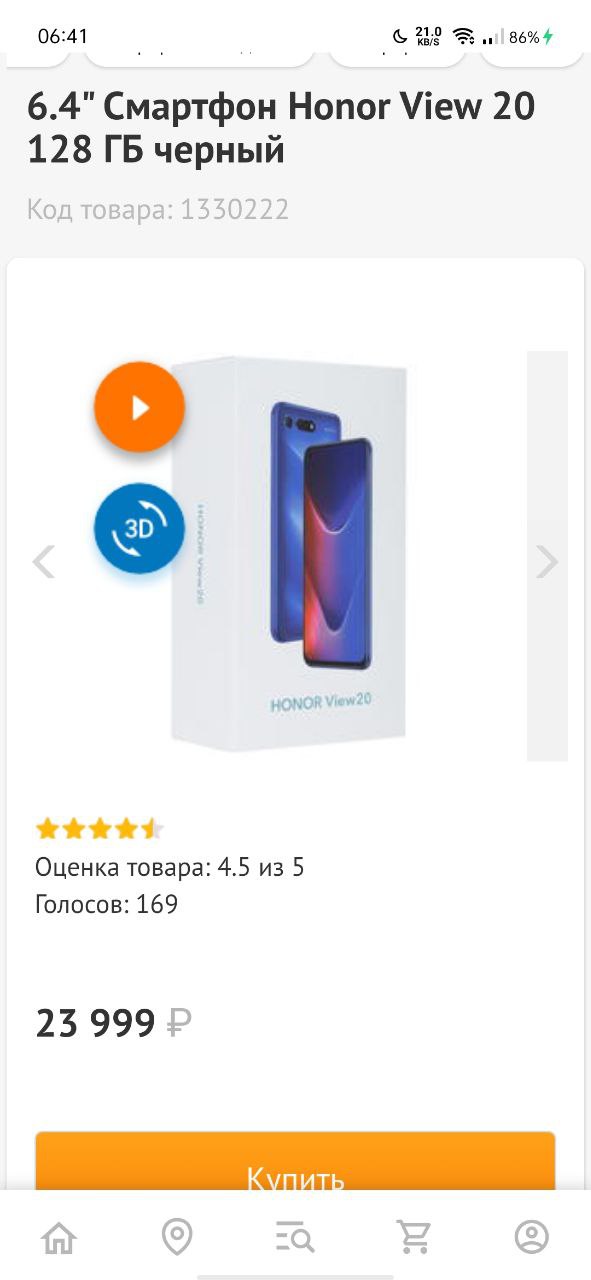This screenshot has height=1280, width=591.
Task: Open the catalog search icon
Action: (295, 1237)
